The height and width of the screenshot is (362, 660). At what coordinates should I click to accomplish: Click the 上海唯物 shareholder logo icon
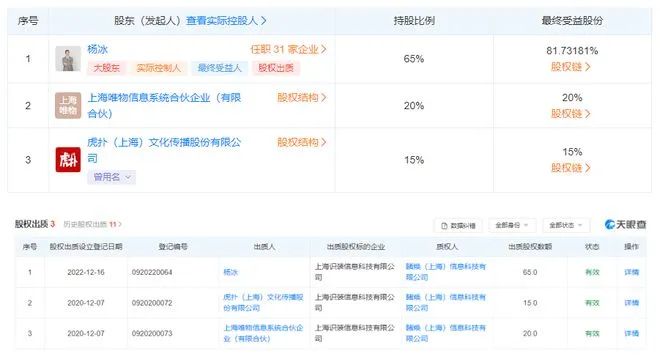(68, 105)
